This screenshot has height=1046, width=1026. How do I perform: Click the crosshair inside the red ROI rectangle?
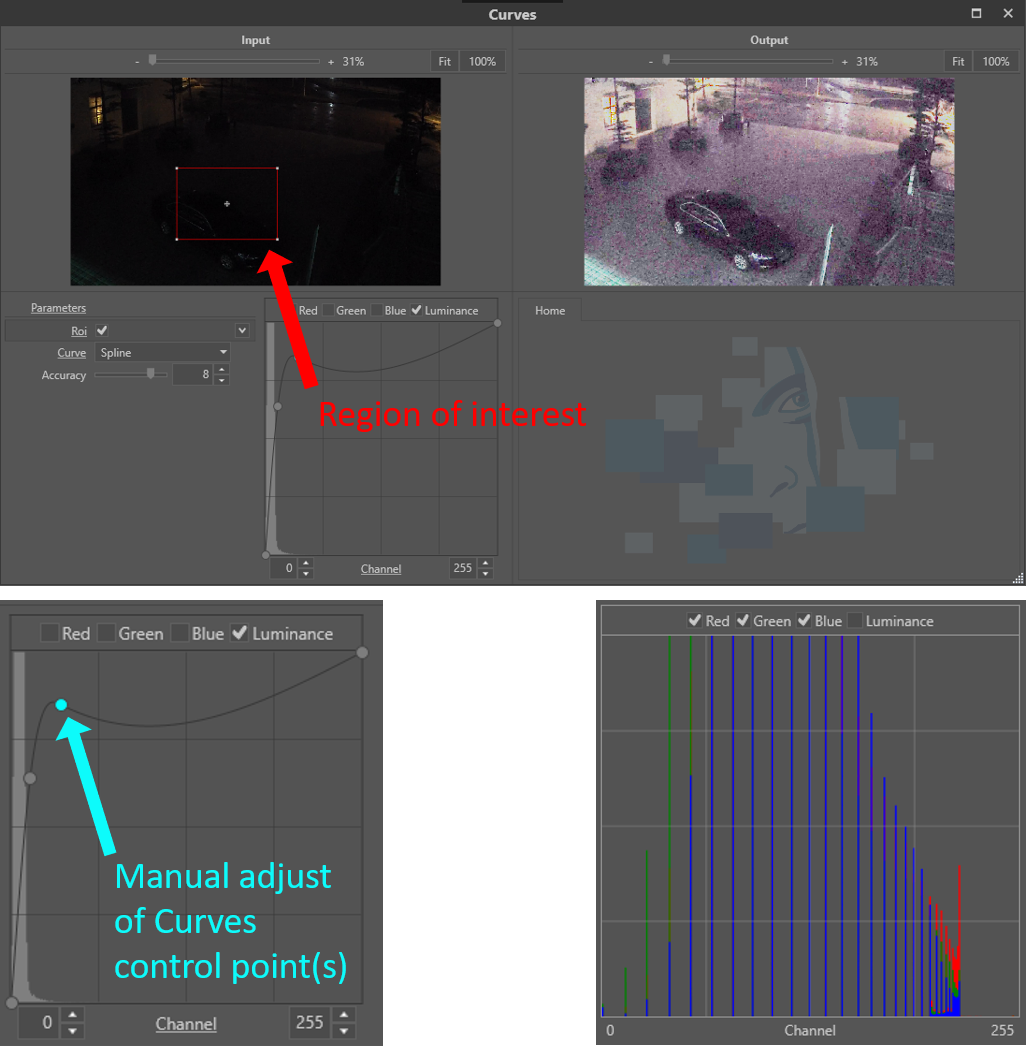[x=227, y=204]
